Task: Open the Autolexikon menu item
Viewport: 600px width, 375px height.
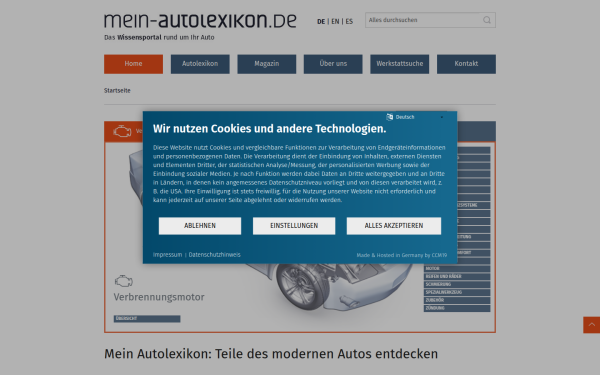Action: click(200, 64)
